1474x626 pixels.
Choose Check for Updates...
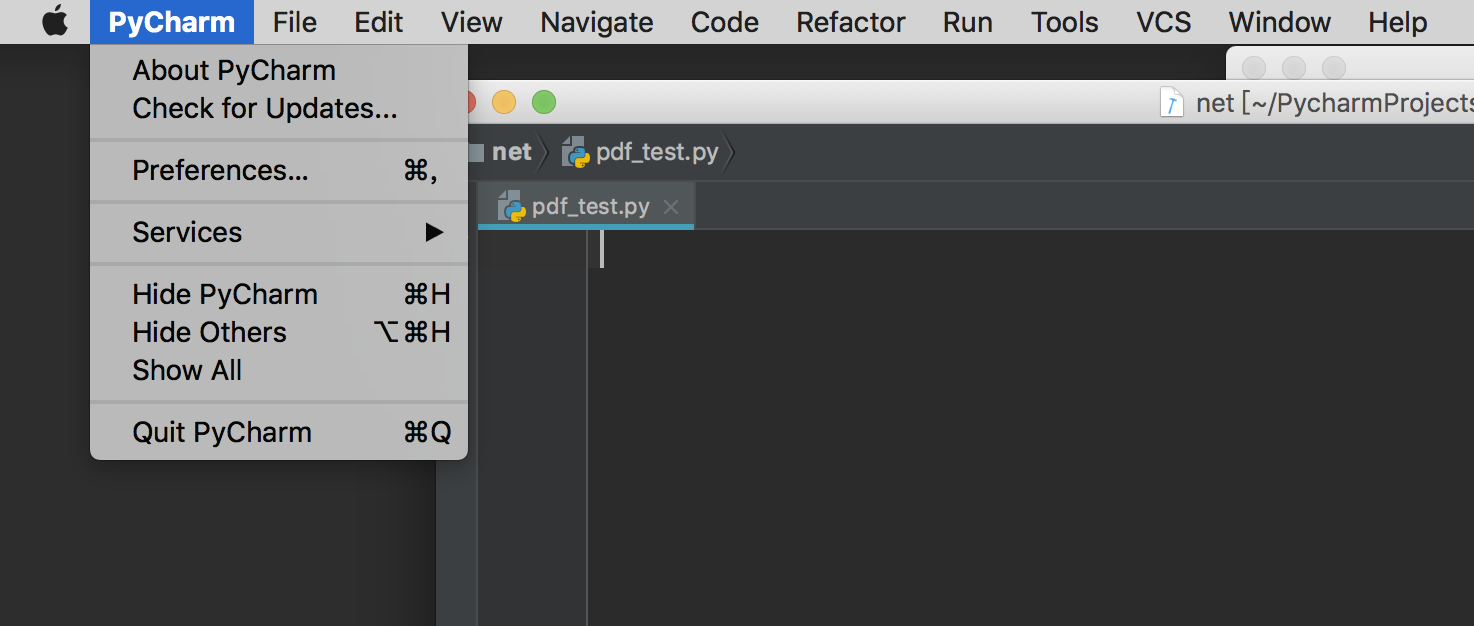pos(279,108)
